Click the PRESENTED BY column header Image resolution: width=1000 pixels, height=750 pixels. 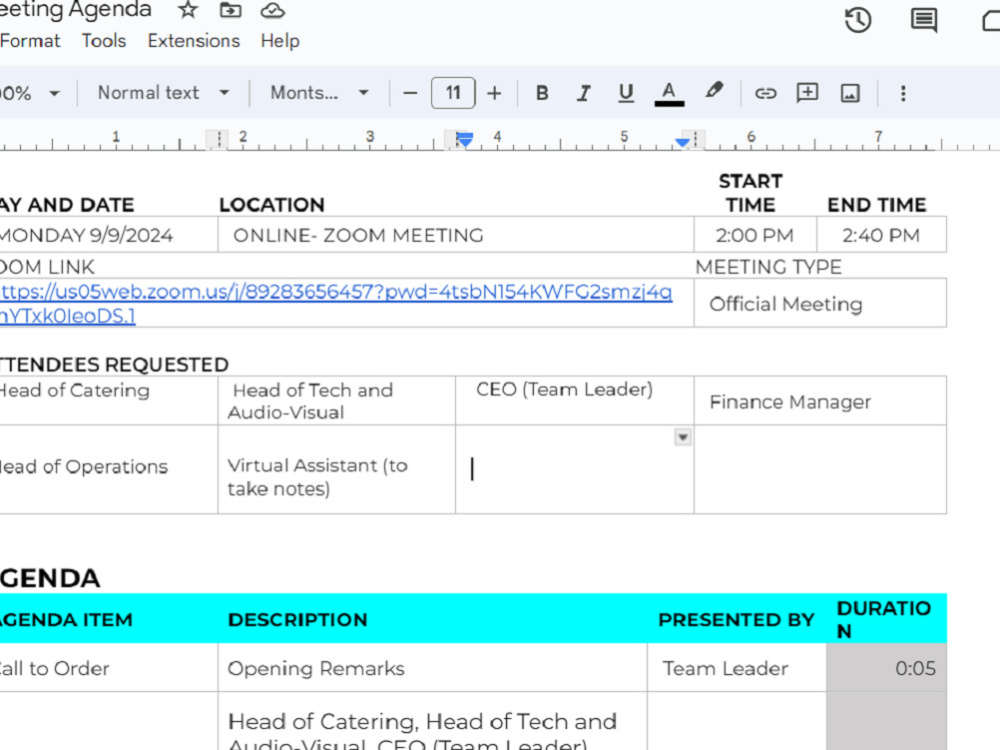point(737,620)
